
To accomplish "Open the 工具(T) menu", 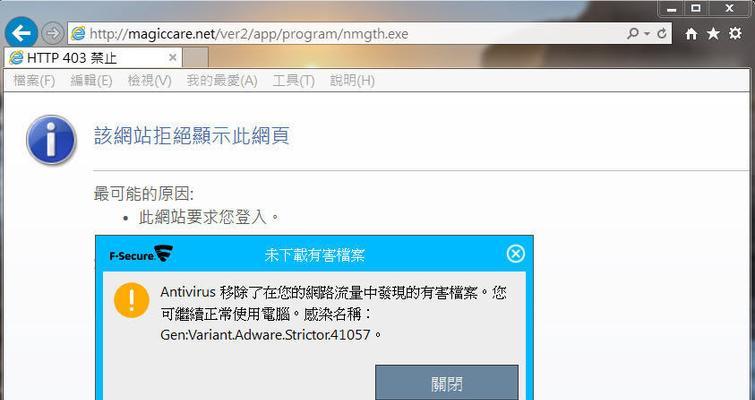I will pyautogui.click(x=293, y=80).
